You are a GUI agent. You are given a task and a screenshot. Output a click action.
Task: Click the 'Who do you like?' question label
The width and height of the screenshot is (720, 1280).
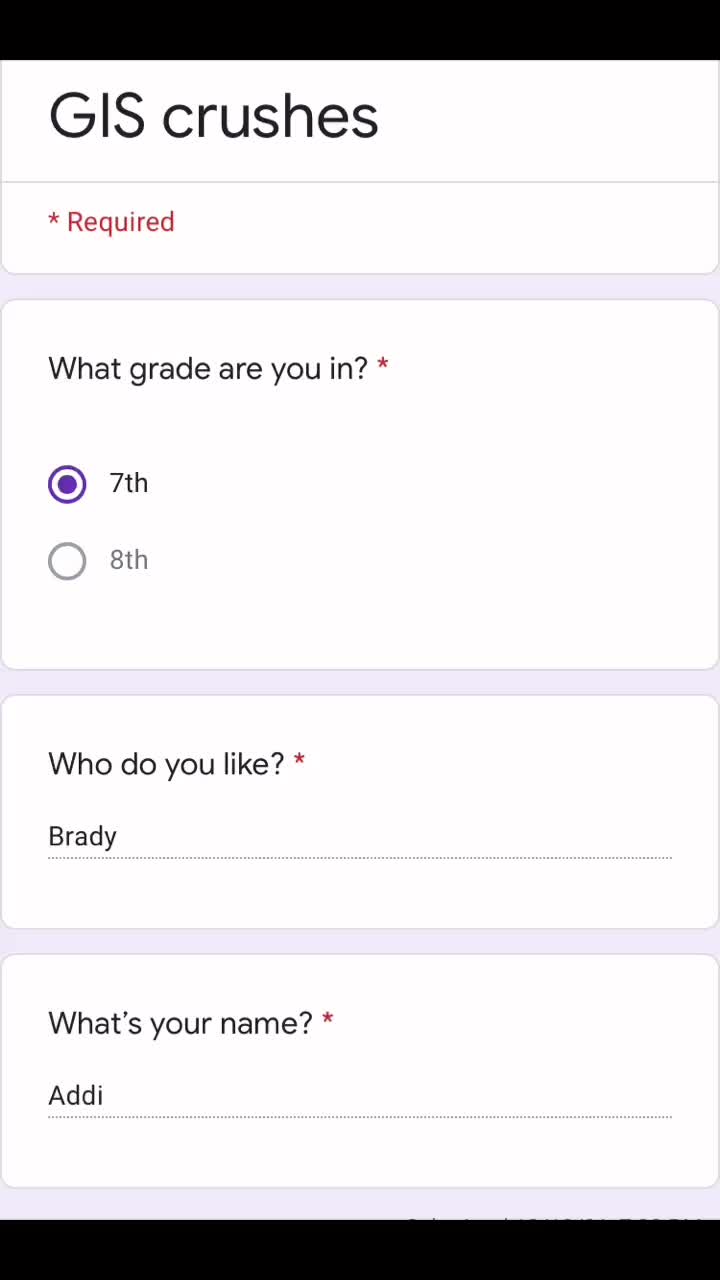[x=166, y=764]
